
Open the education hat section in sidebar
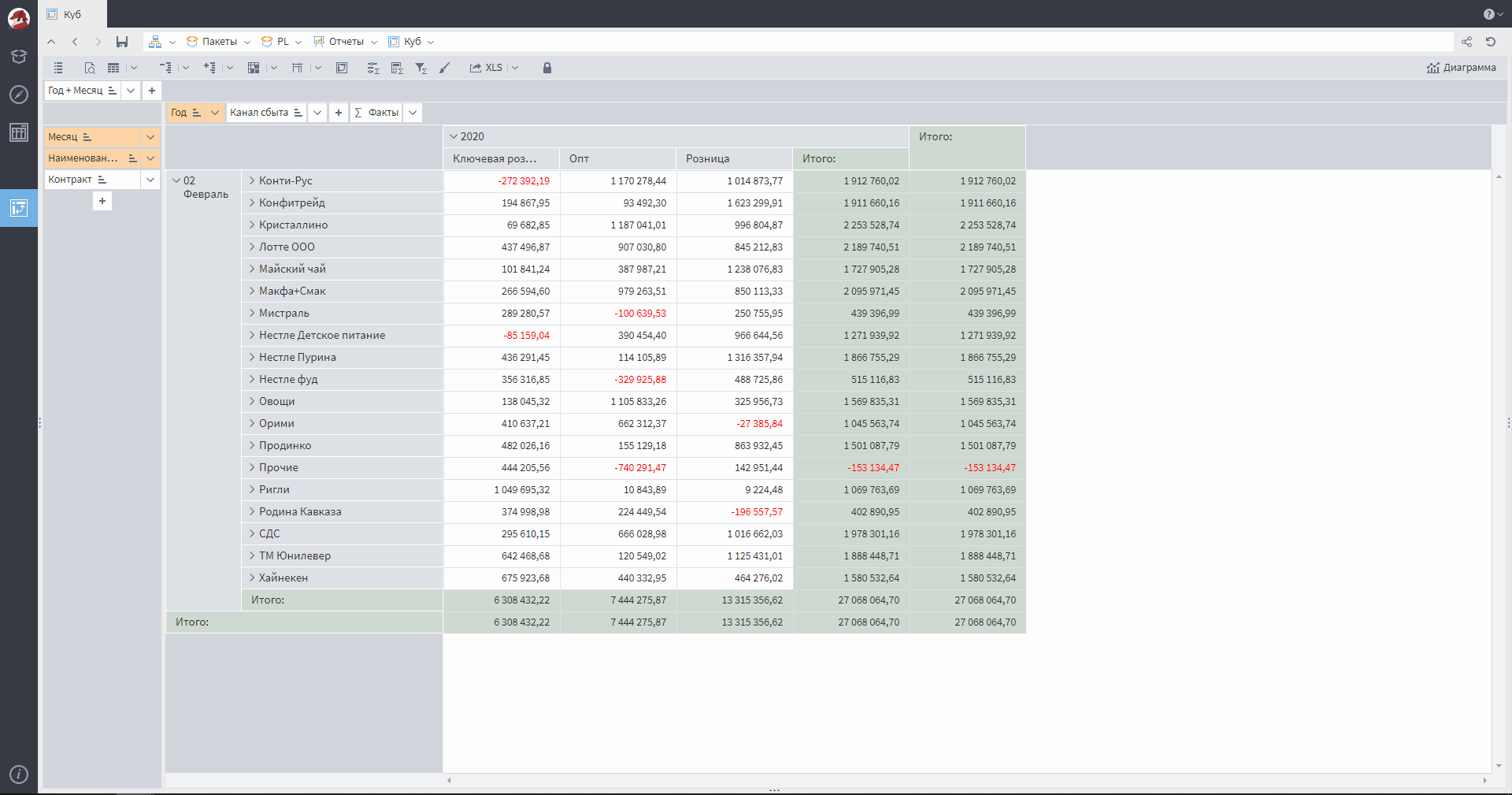coord(19,57)
